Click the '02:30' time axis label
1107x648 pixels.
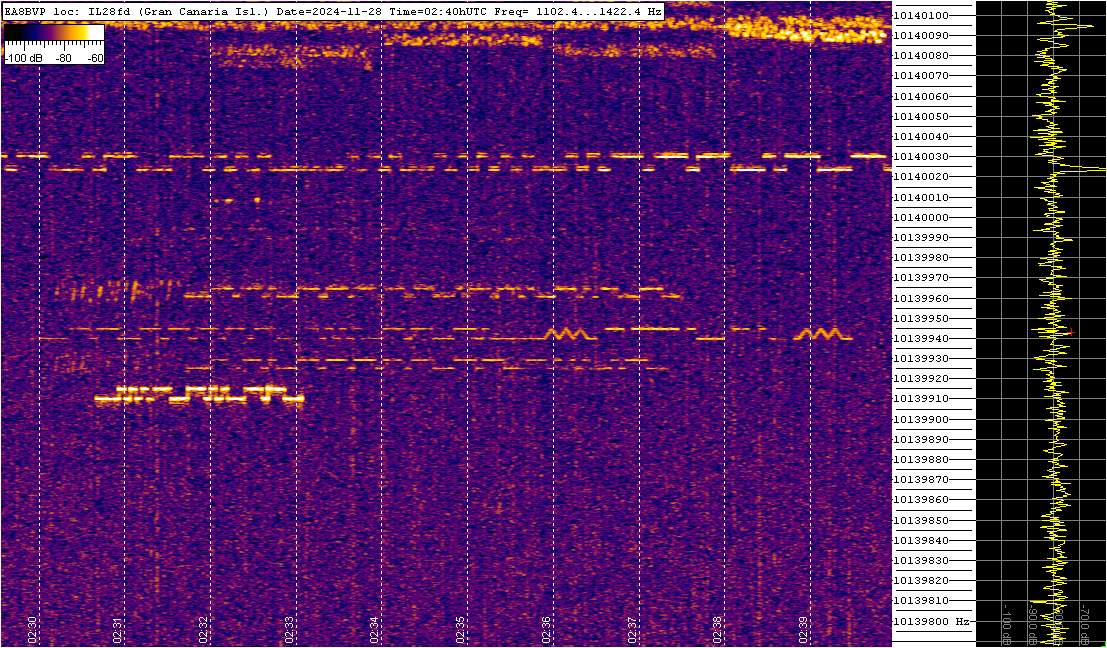[x=32, y=628]
